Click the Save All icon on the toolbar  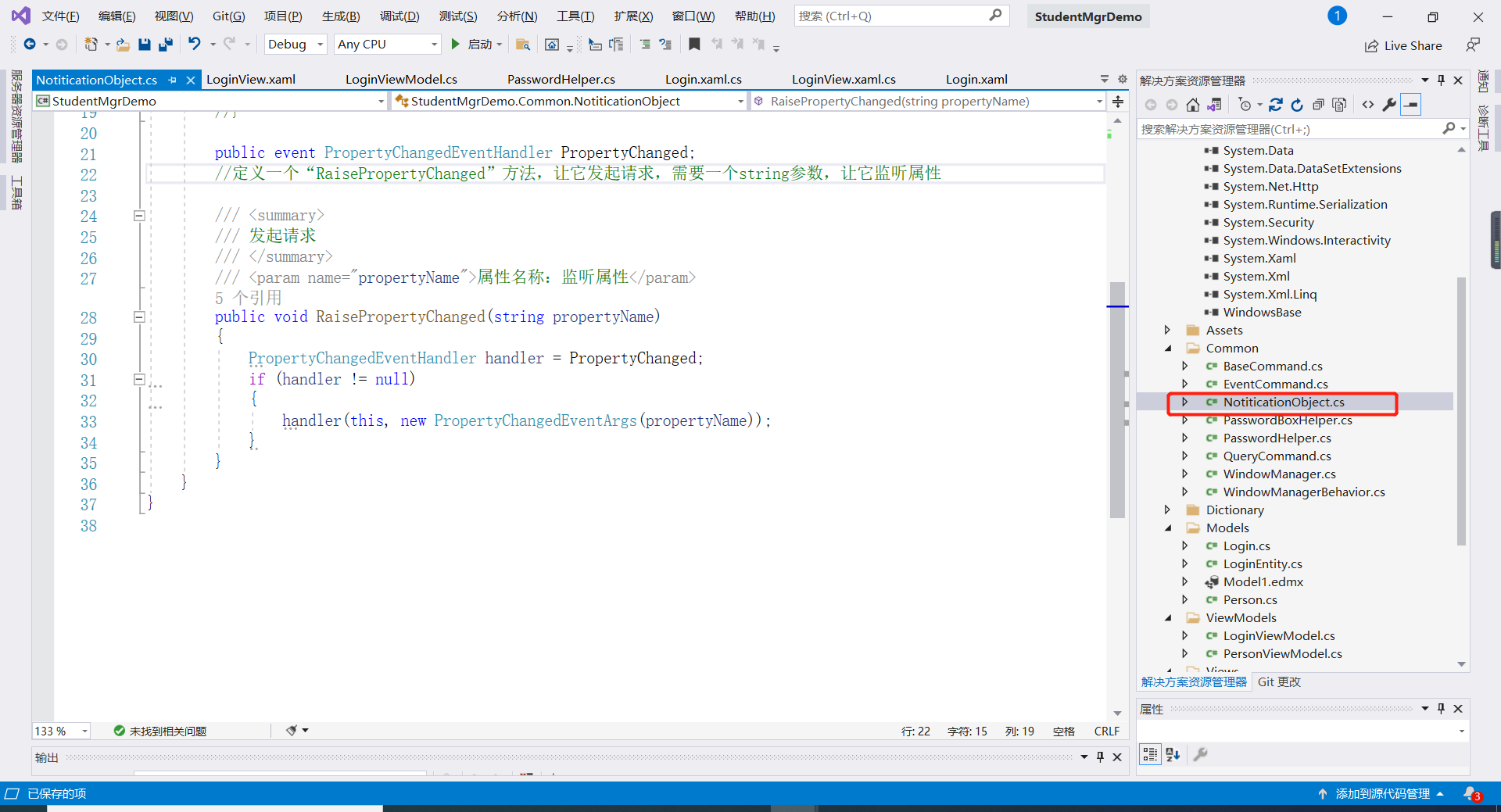click(166, 44)
